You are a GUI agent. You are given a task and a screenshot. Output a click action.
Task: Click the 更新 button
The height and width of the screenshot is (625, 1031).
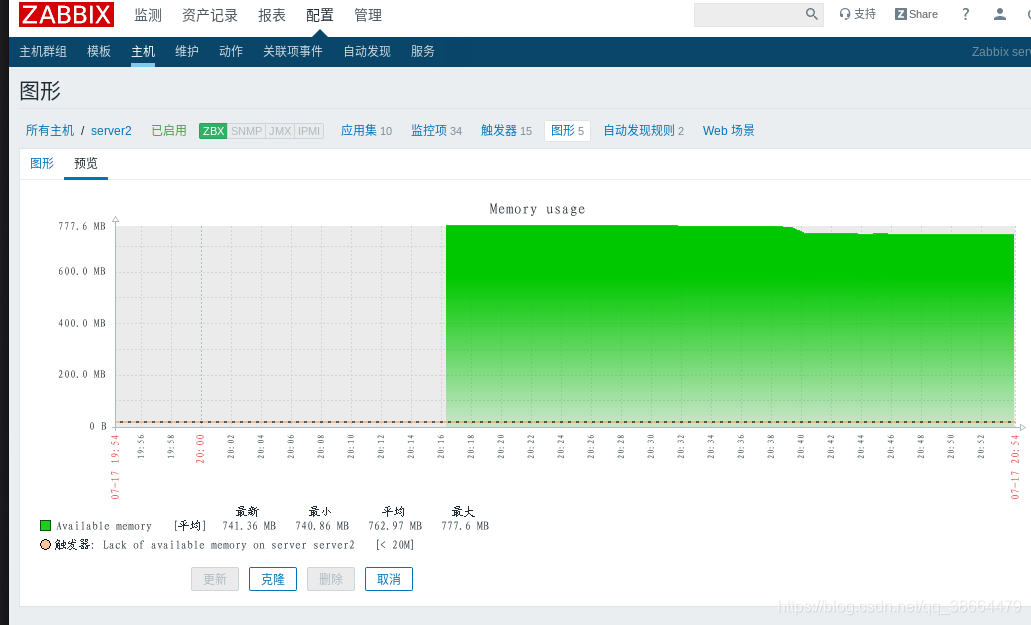(x=215, y=579)
